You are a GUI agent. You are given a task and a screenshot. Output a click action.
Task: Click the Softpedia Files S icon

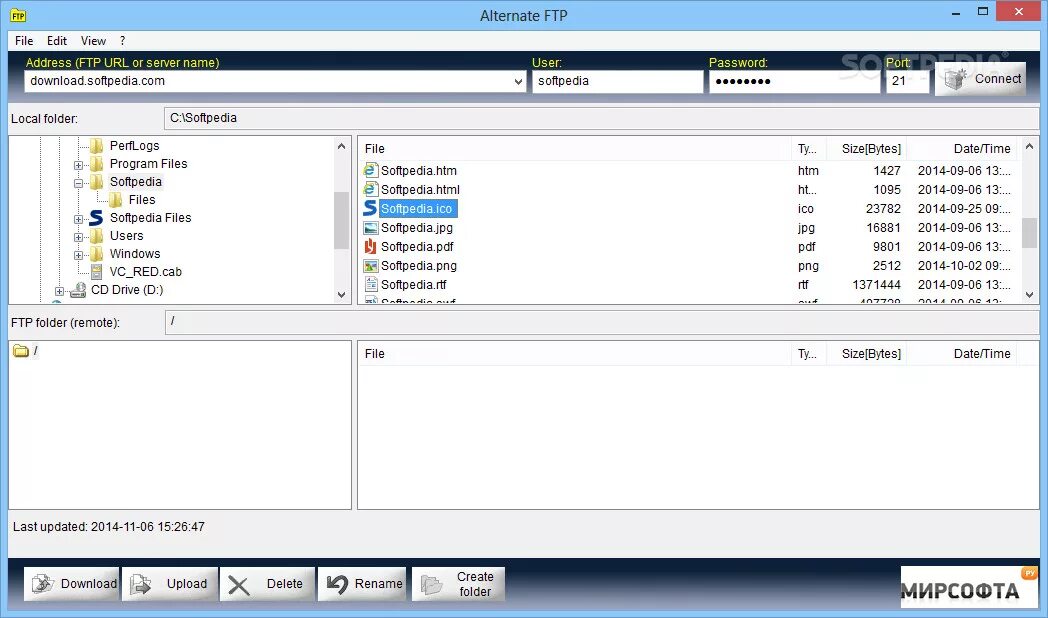[97, 218]
